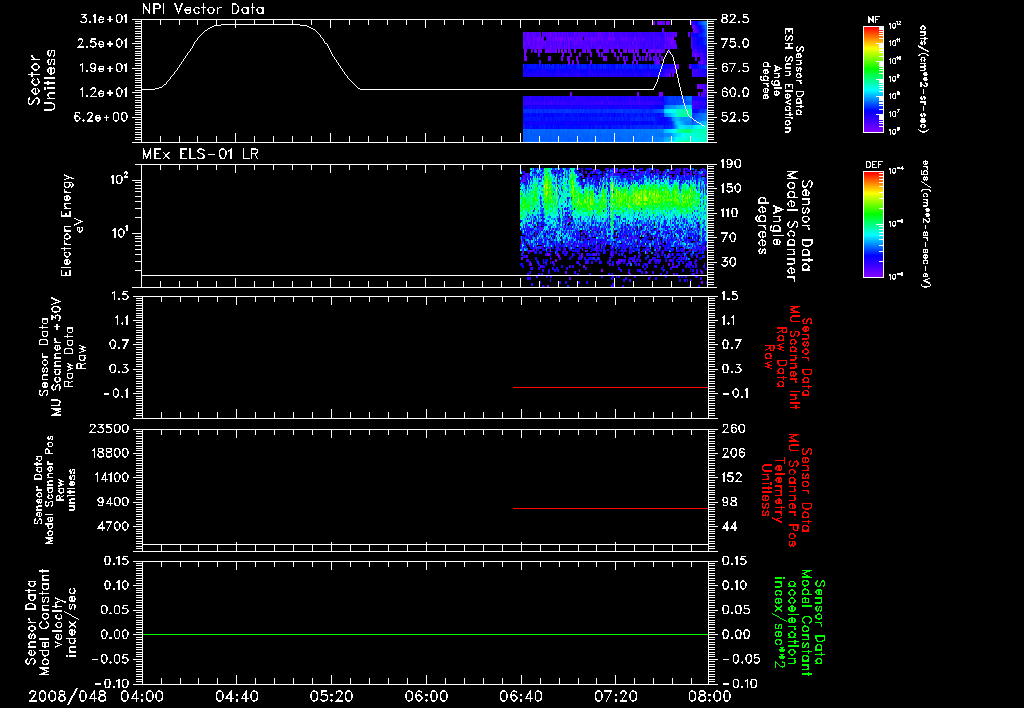The image size is (1024, 708).
Task: Click the 04:00 time axis label
Action: (142, 696)
